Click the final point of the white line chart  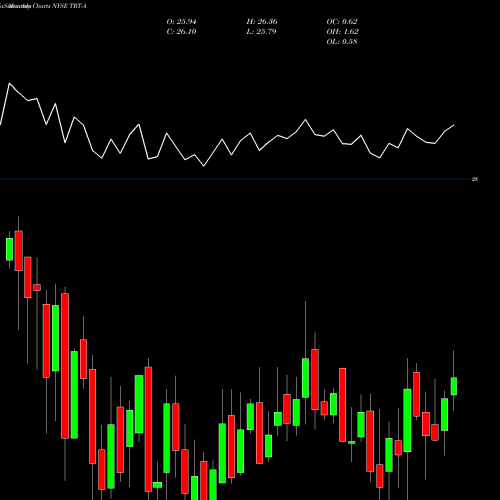(x=454, y=125)
